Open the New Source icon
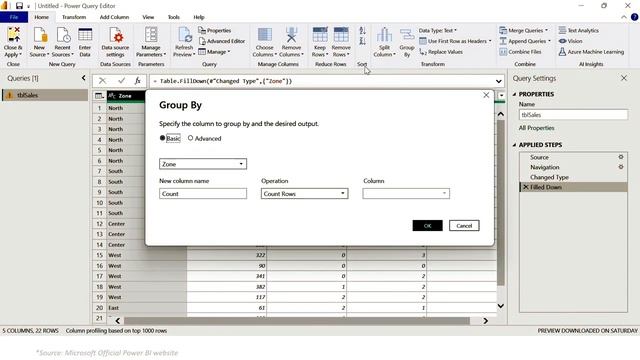The image size is (640, 360). [40, 36]
